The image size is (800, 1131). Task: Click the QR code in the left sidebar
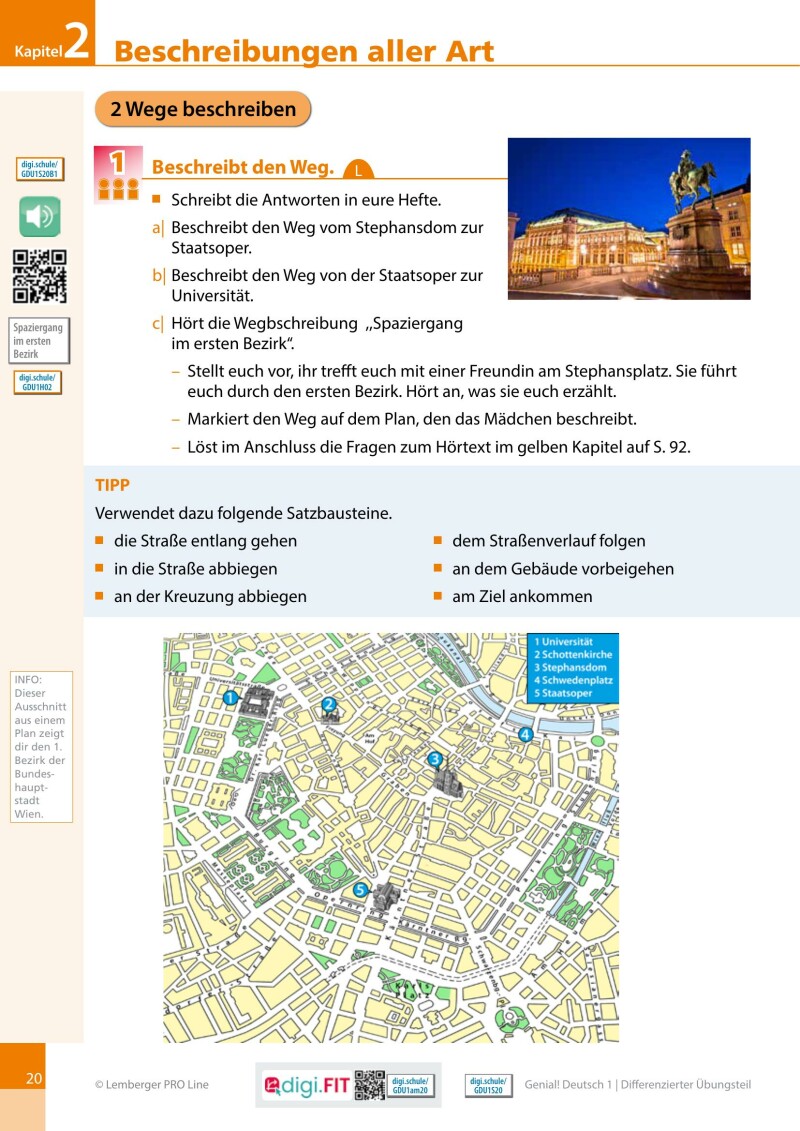(40, 276)
